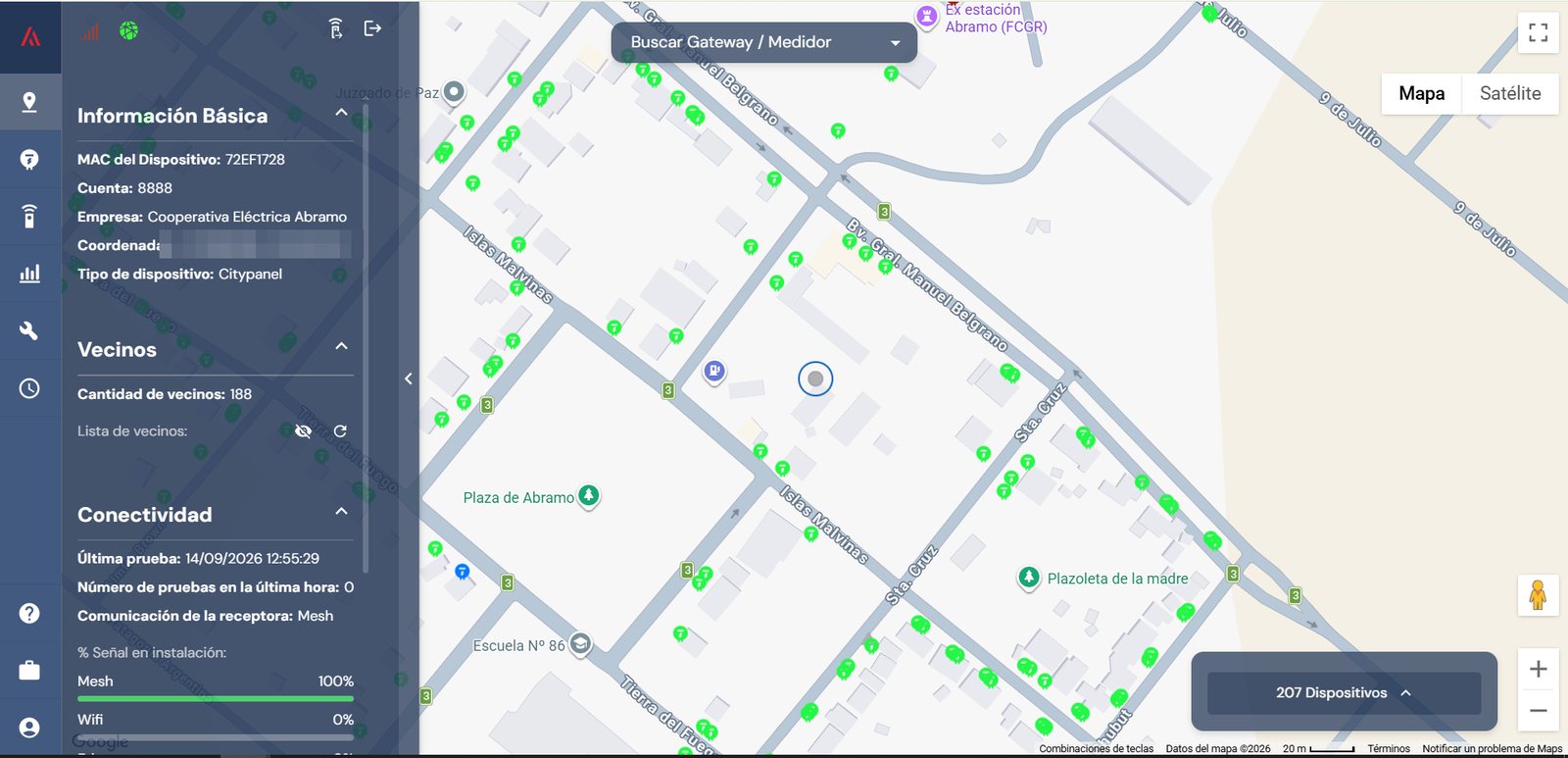Select the Juzgado de Paz marker

(x=454, y=92)
